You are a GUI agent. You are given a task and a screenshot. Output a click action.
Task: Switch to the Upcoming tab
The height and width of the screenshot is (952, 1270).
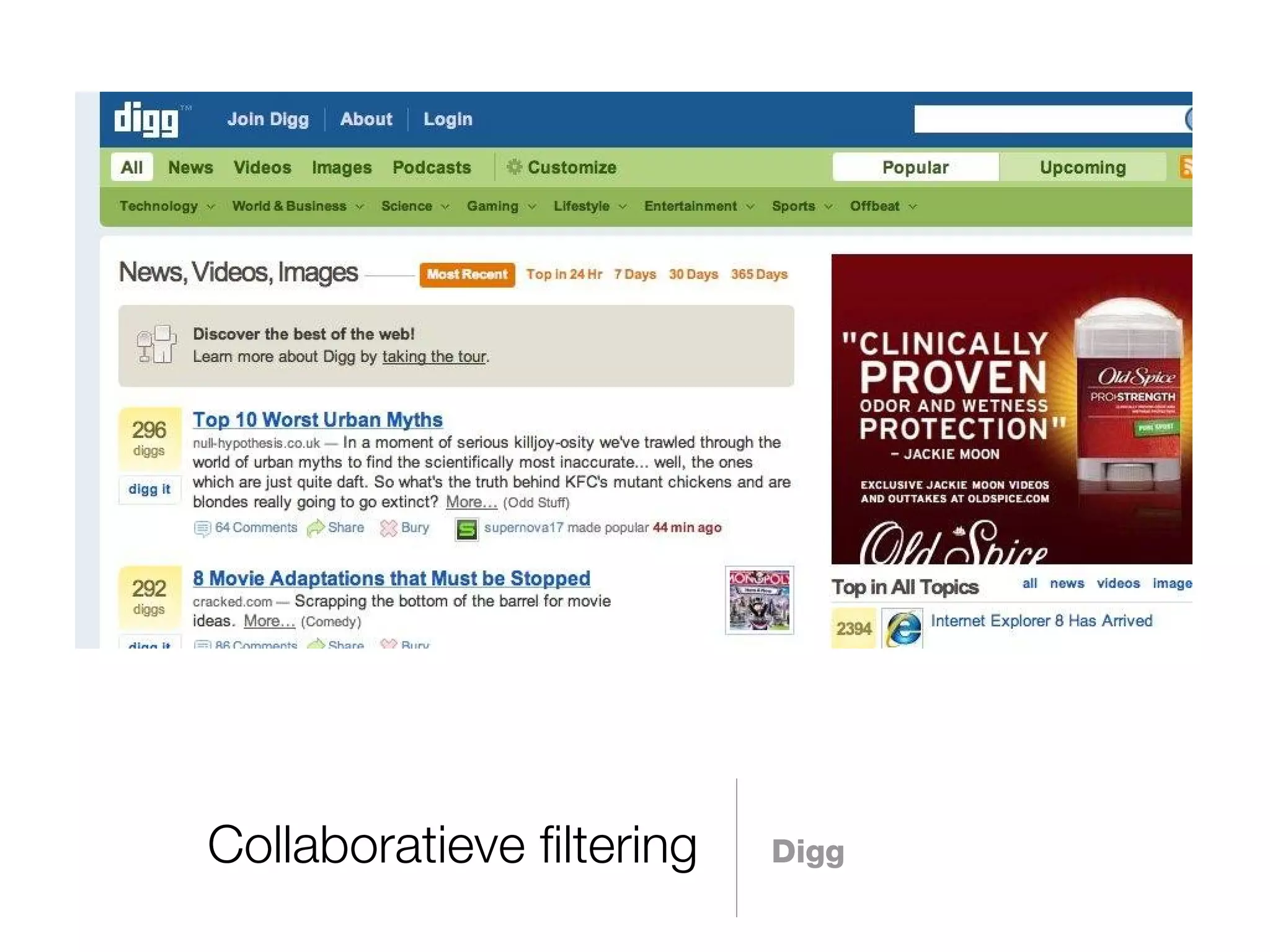(1083, 167)
